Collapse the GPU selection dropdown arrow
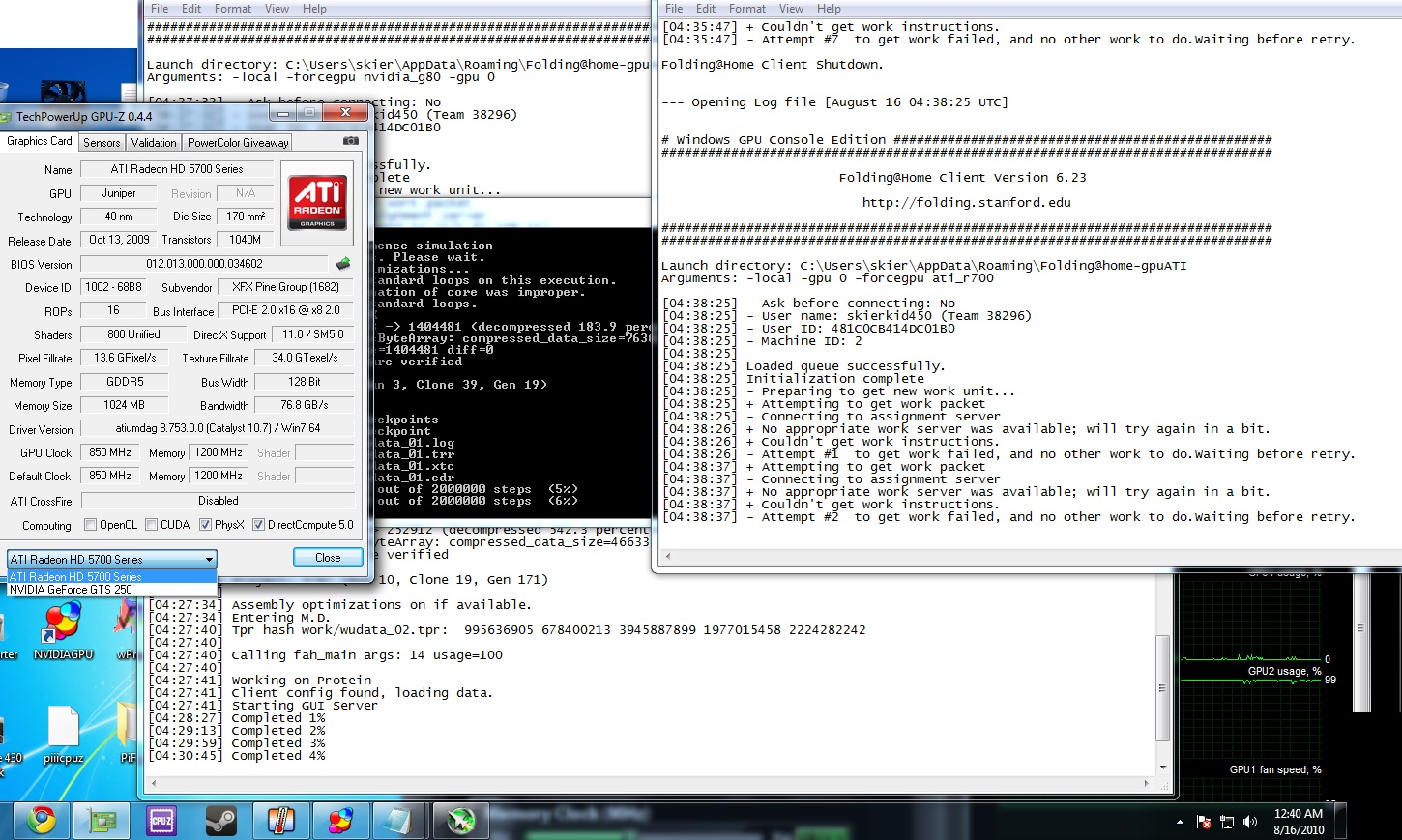Screen dimensions: 1402x840 click(209, 560)
